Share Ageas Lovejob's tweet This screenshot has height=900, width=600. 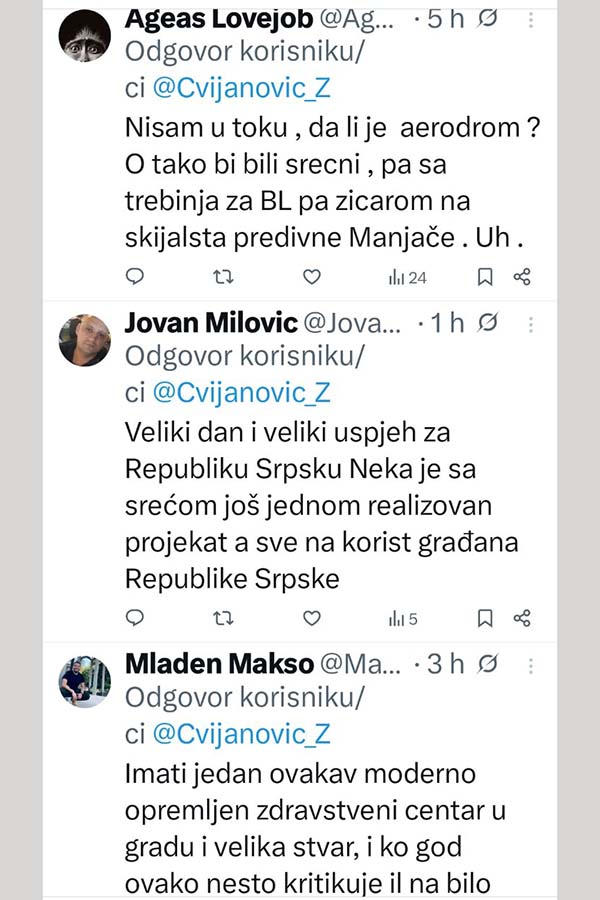pyautogui.click(x=521, y=277)
